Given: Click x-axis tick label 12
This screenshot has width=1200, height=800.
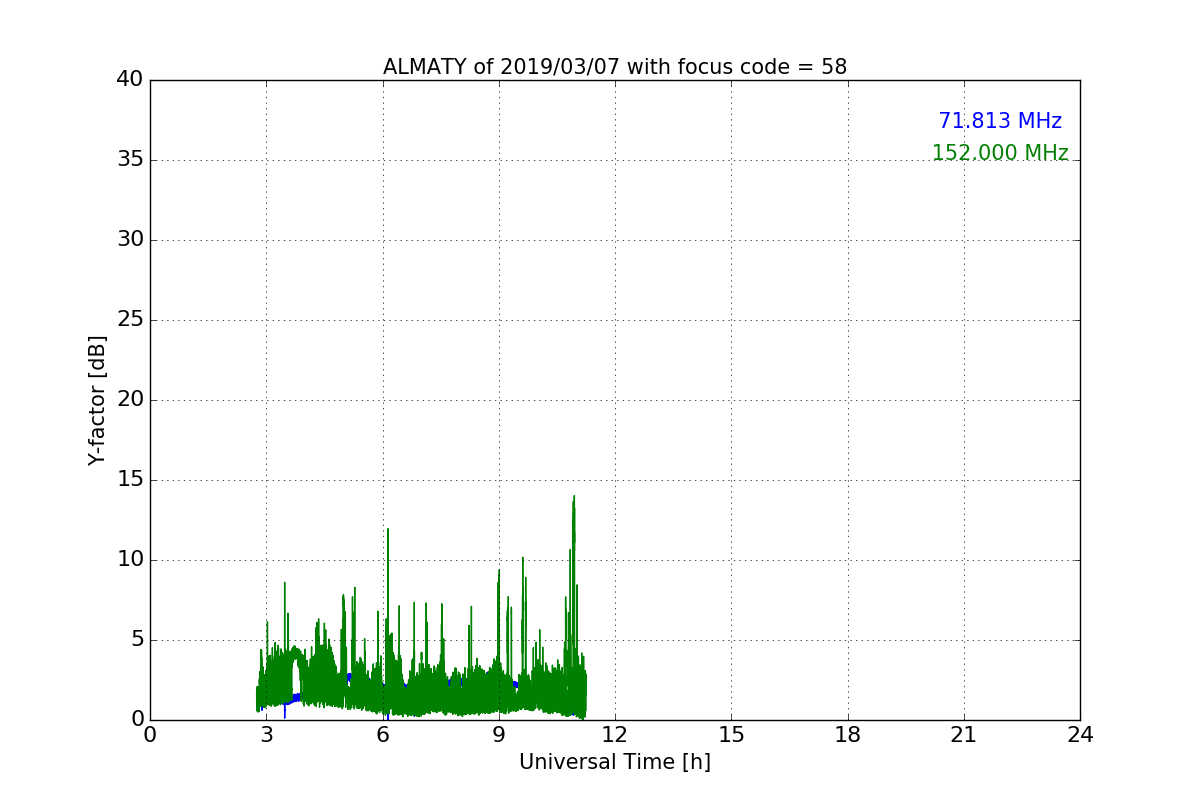Looking at the screenshot, I should point(615,735).
